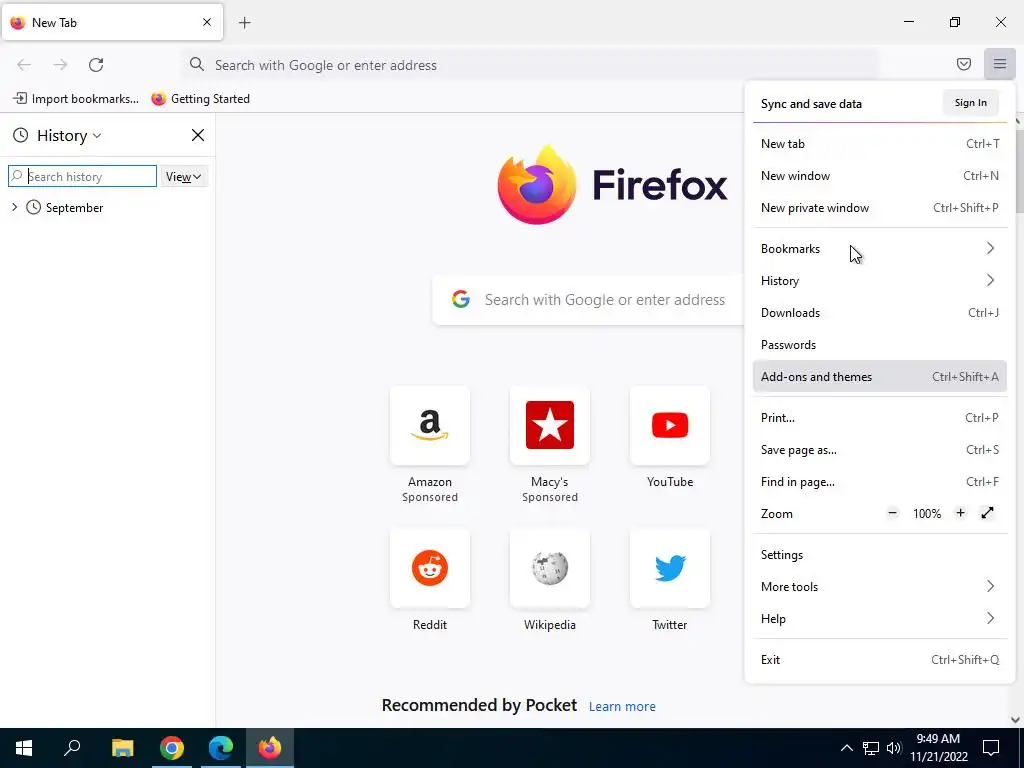Zoom in with the plus icon
This screenshot has width=1024, height=768.
[x=960, y=513]
